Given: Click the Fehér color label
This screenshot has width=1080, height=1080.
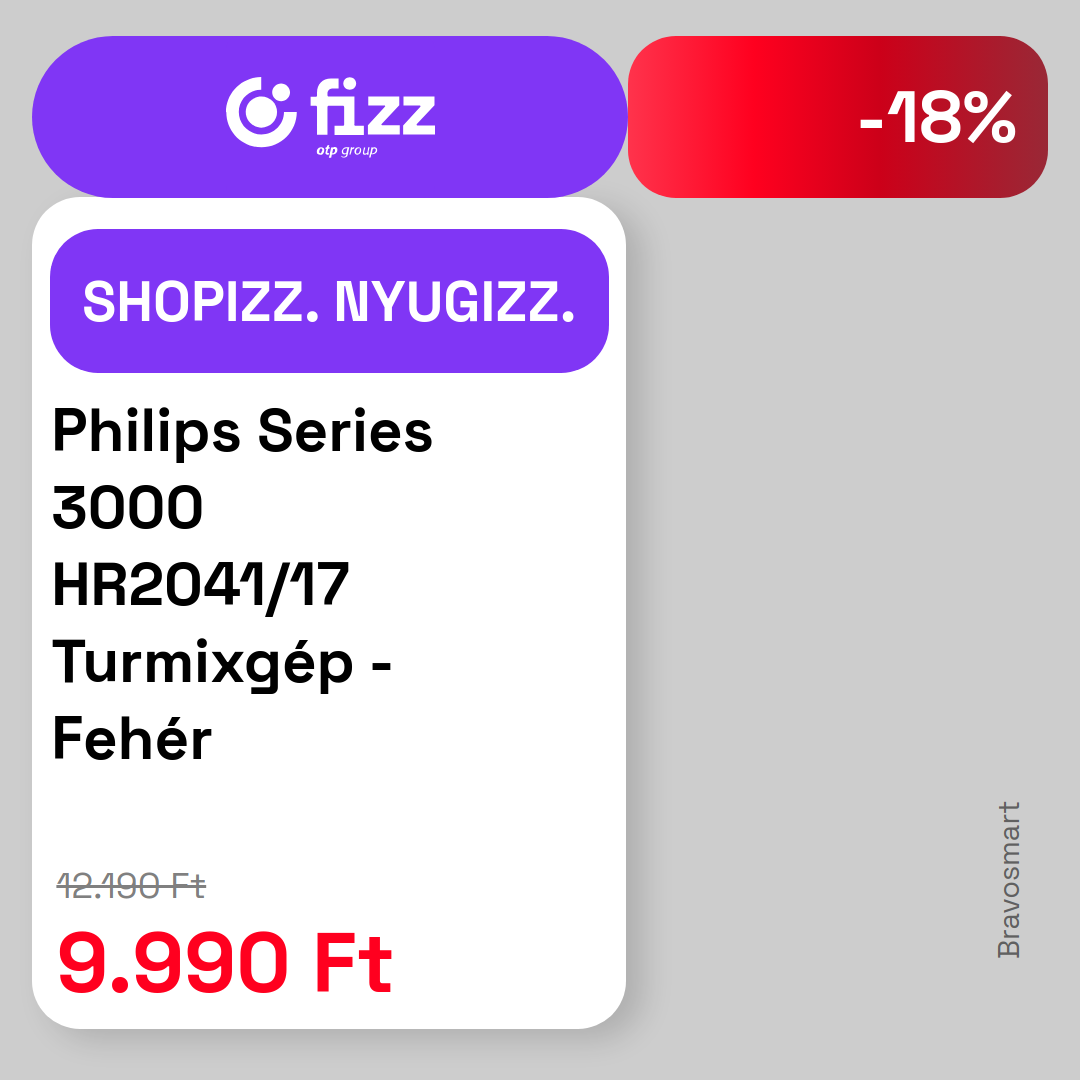Looking at the screenshot, I should pyautogui.click(x=132, y=738).
